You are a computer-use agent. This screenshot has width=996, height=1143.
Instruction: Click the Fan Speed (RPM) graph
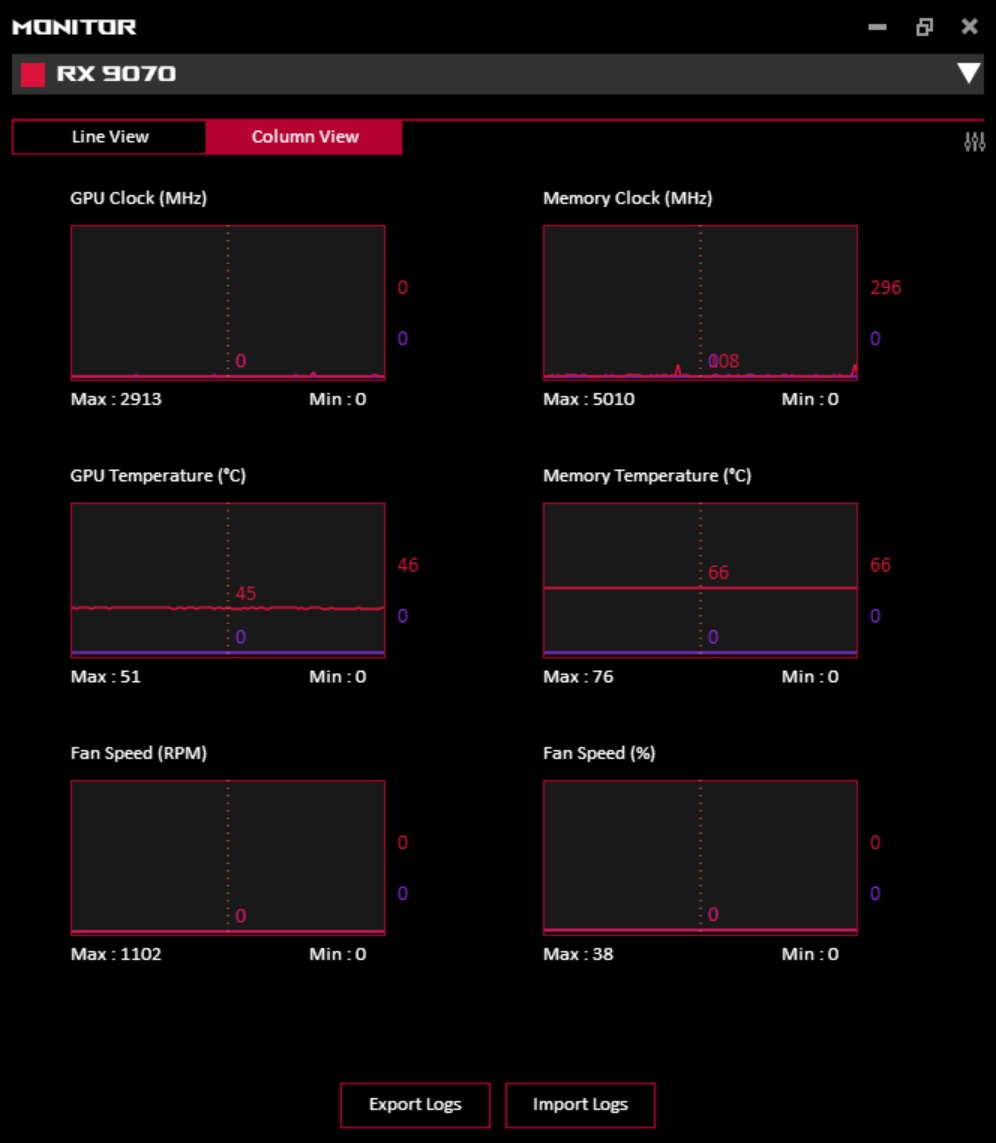pos(228,857)
